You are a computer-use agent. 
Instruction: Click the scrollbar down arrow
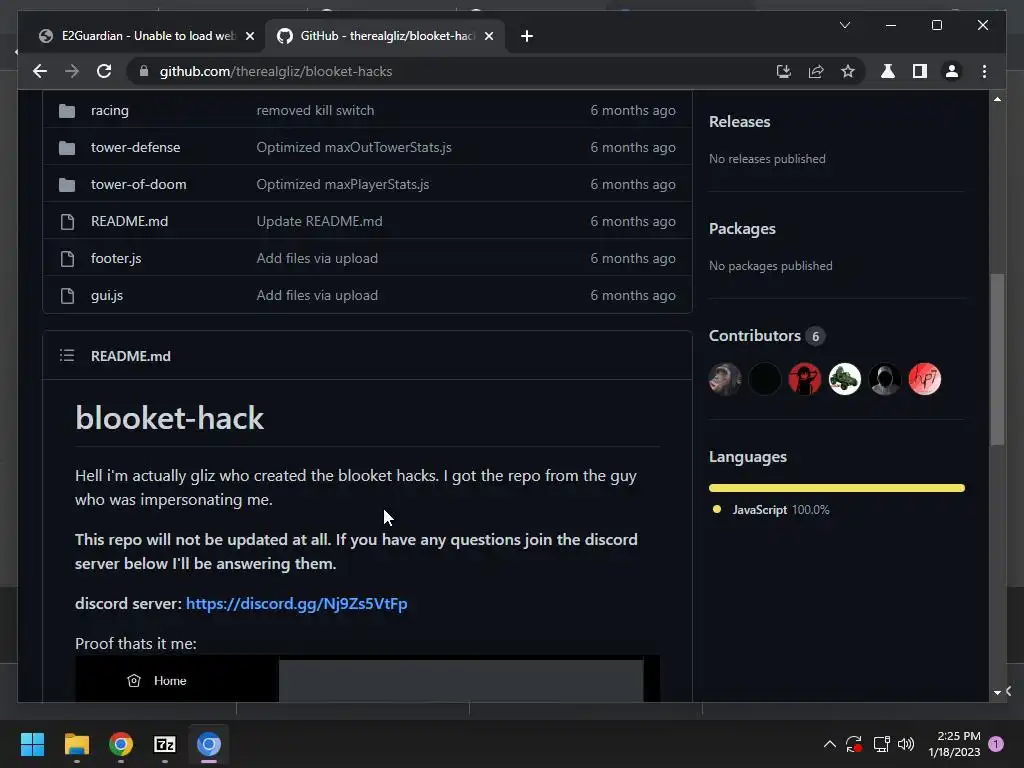pyautogui.click(x=997, y=692)
